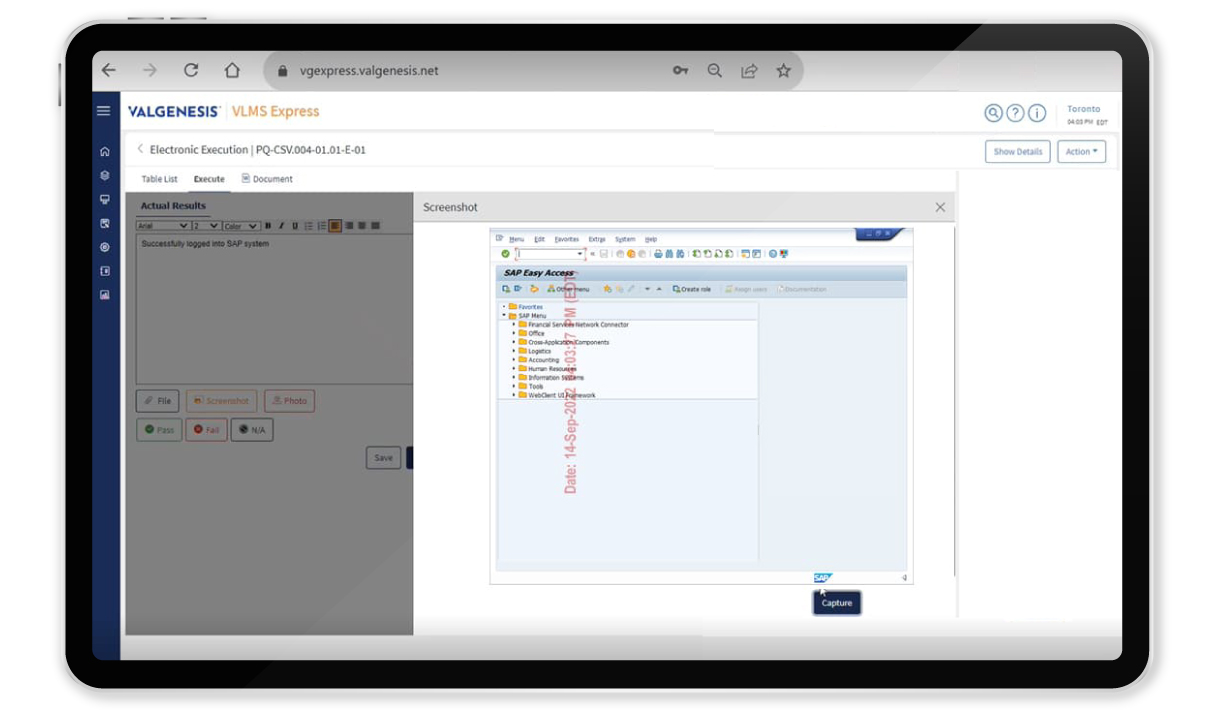Click the File attachment button
Image resolution: width=1212 pixels, height=710 pixels.
tap(157, 401)
